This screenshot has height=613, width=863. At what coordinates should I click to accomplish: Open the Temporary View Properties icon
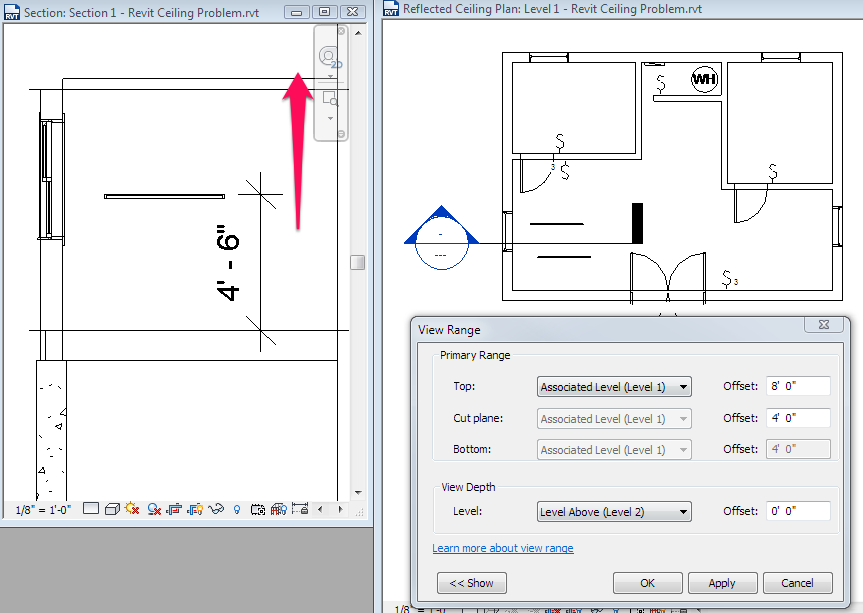pyautogui.click(x=258, y=509)
